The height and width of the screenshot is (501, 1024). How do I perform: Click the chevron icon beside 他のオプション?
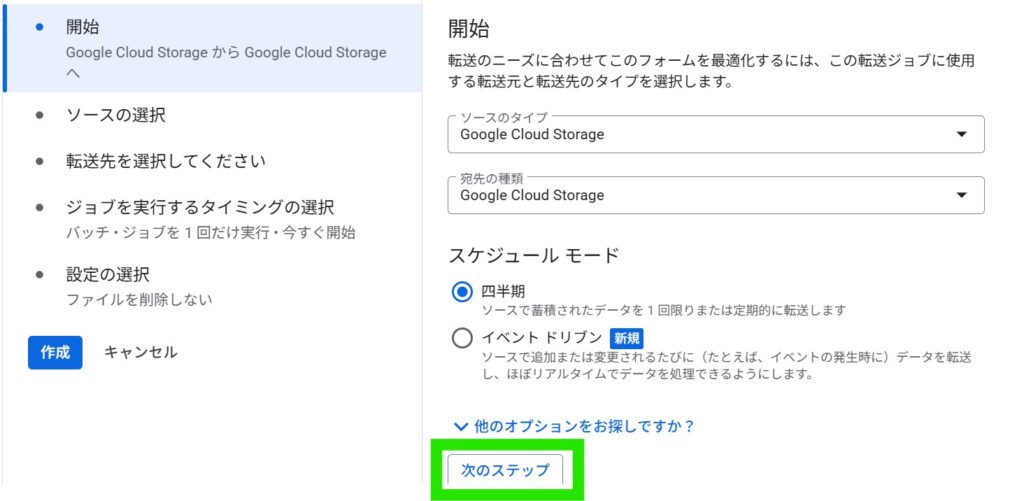coord(461,427)
